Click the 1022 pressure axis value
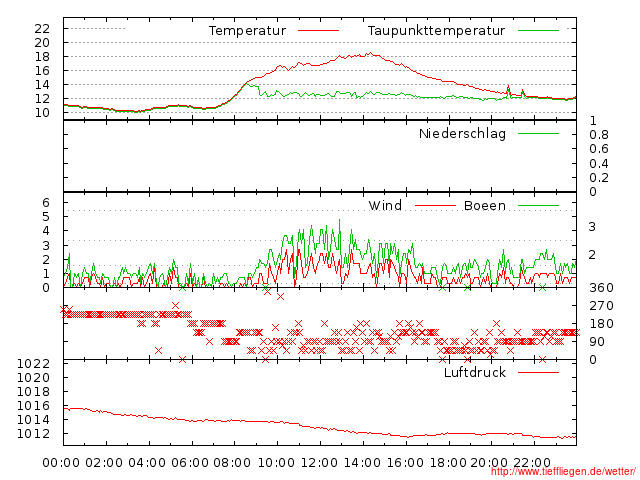 coord(33,364)
